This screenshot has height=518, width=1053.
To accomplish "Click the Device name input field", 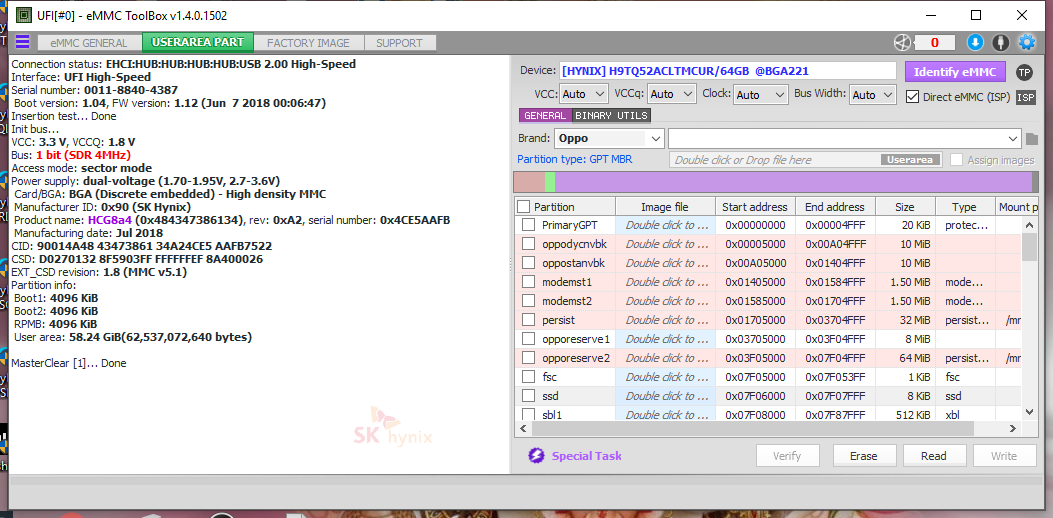I will 728,71.
